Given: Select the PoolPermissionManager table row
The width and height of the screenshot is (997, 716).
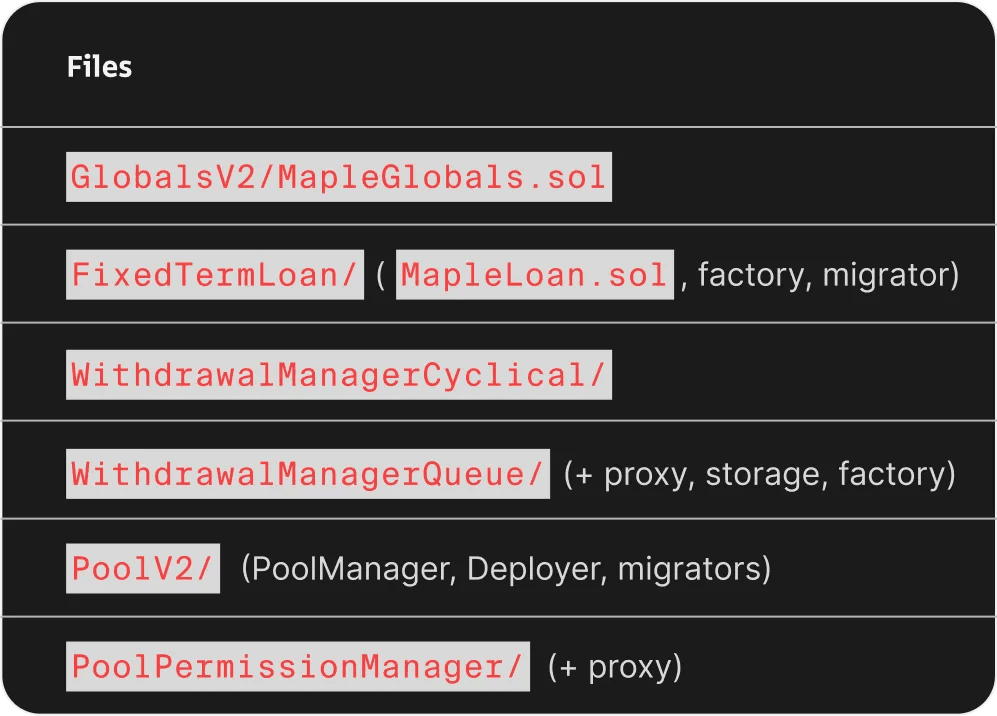Looking at the screenshot, I should (498, 665).
